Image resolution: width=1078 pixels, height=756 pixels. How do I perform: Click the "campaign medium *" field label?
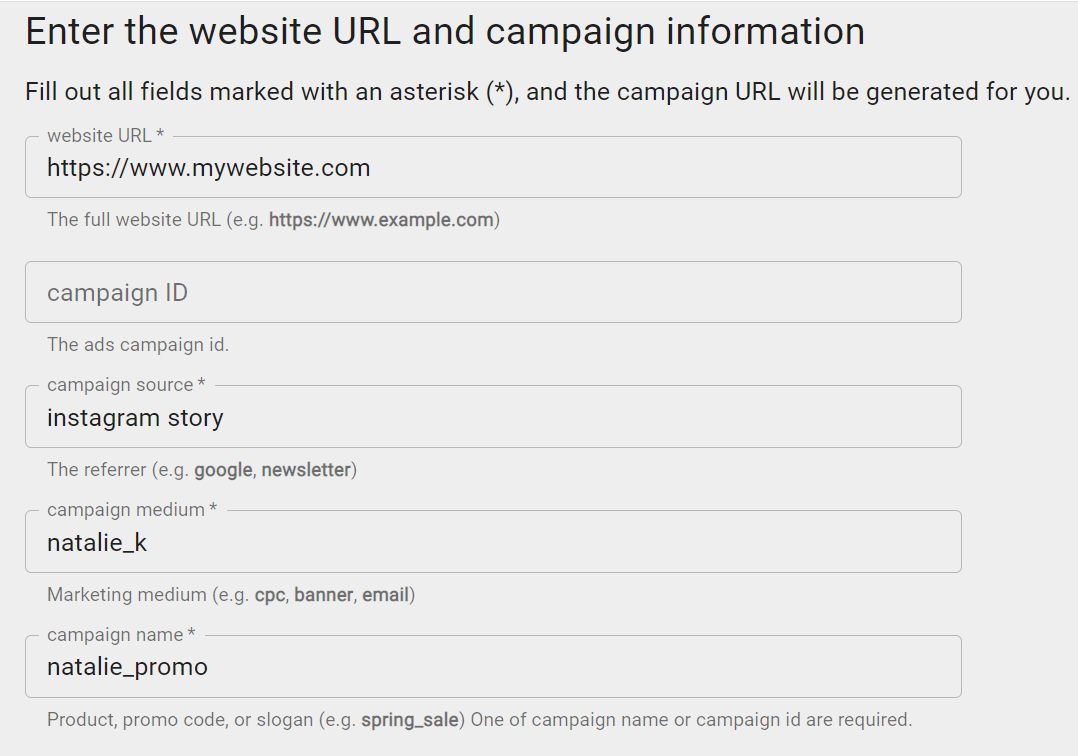132,510
